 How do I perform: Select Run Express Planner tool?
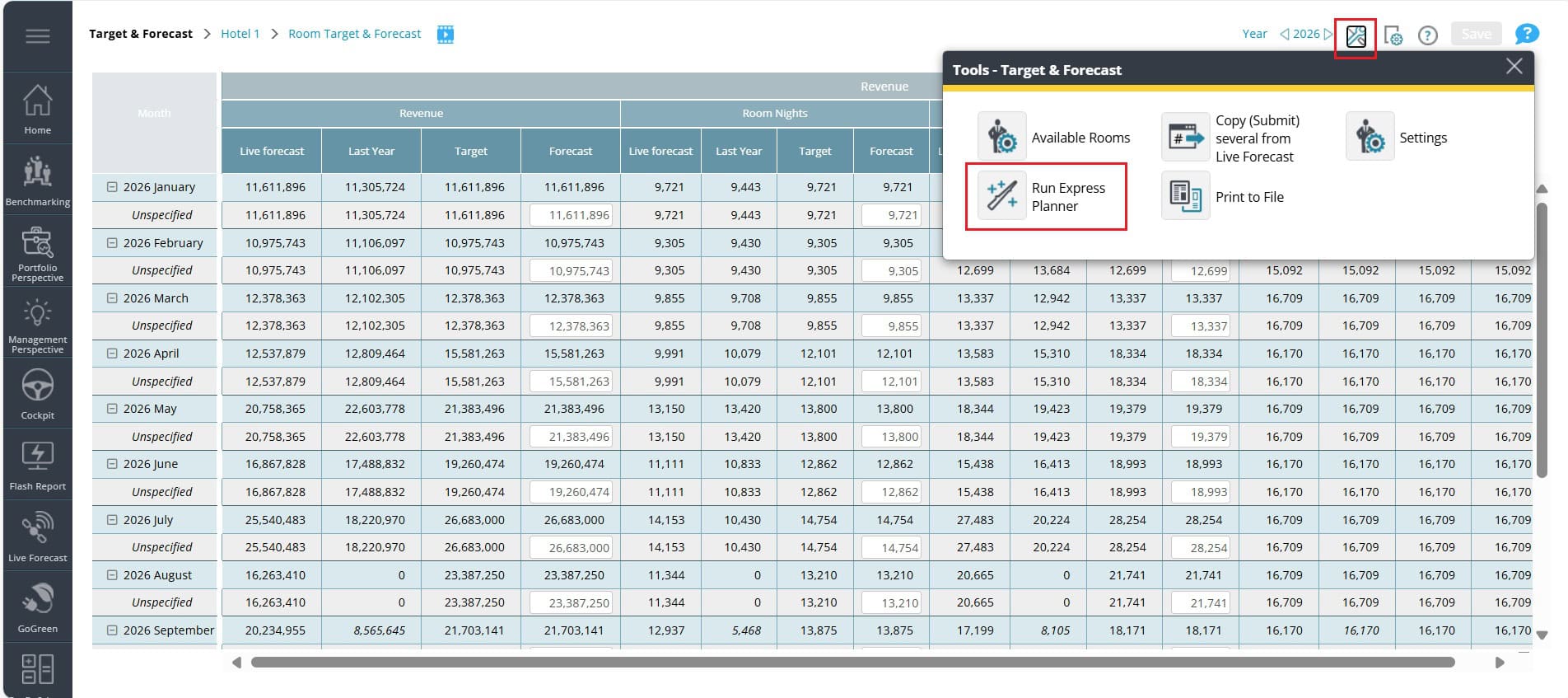[x=1046, y=197]
